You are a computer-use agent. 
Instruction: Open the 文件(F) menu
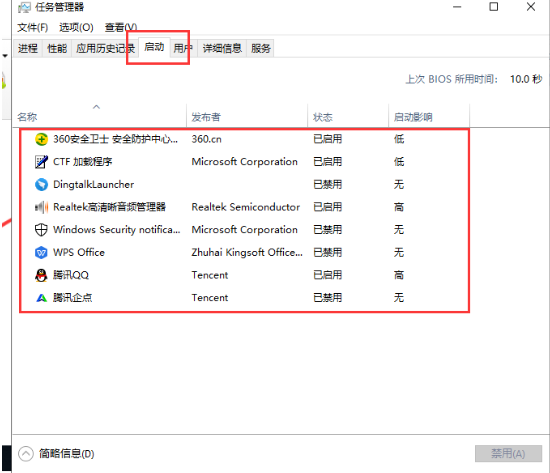pos(33,27)
